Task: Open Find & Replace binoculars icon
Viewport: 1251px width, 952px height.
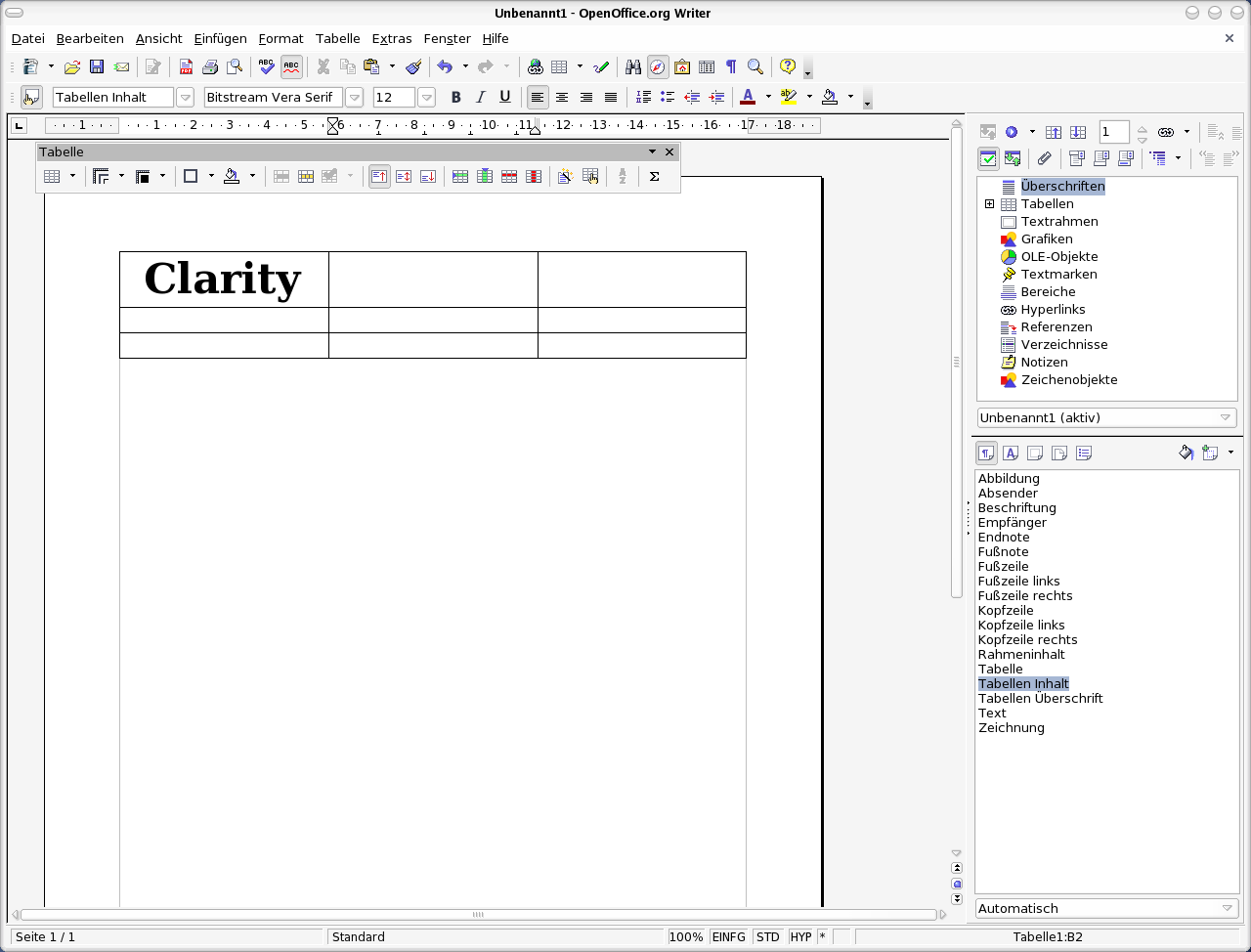Action: click(x=633, y=67)
